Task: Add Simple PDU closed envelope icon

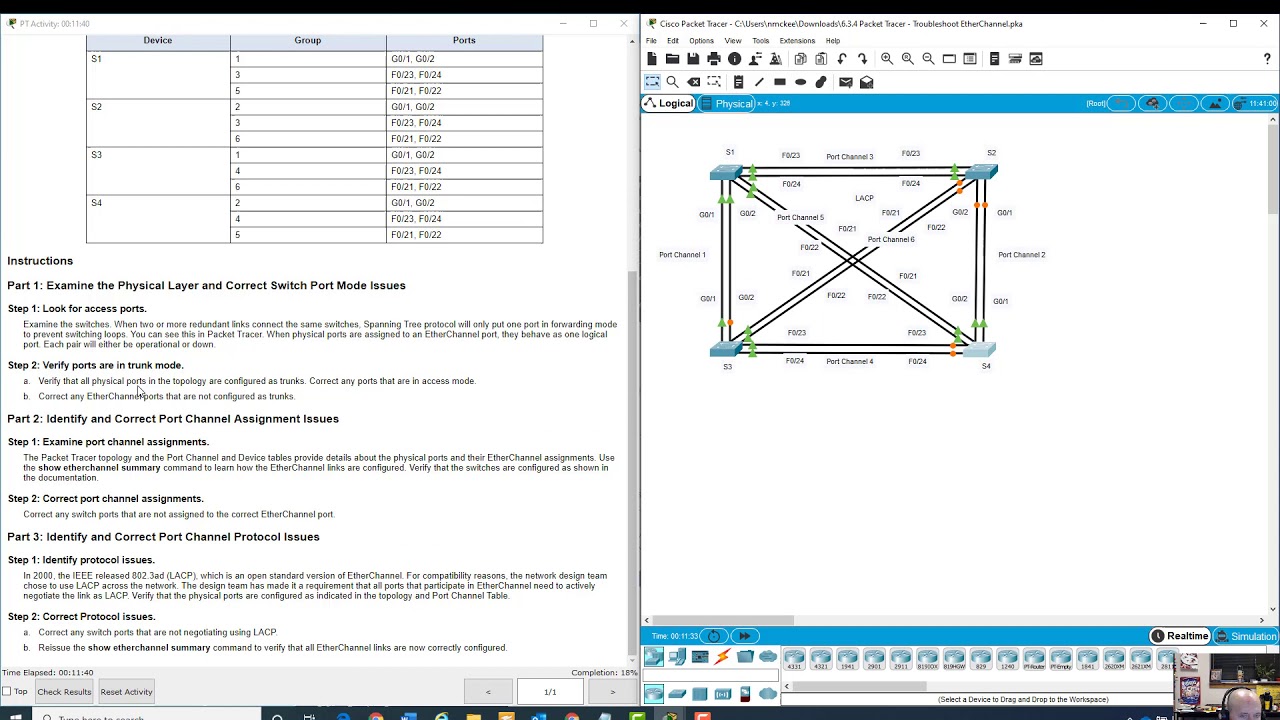Action: point(845,82)
